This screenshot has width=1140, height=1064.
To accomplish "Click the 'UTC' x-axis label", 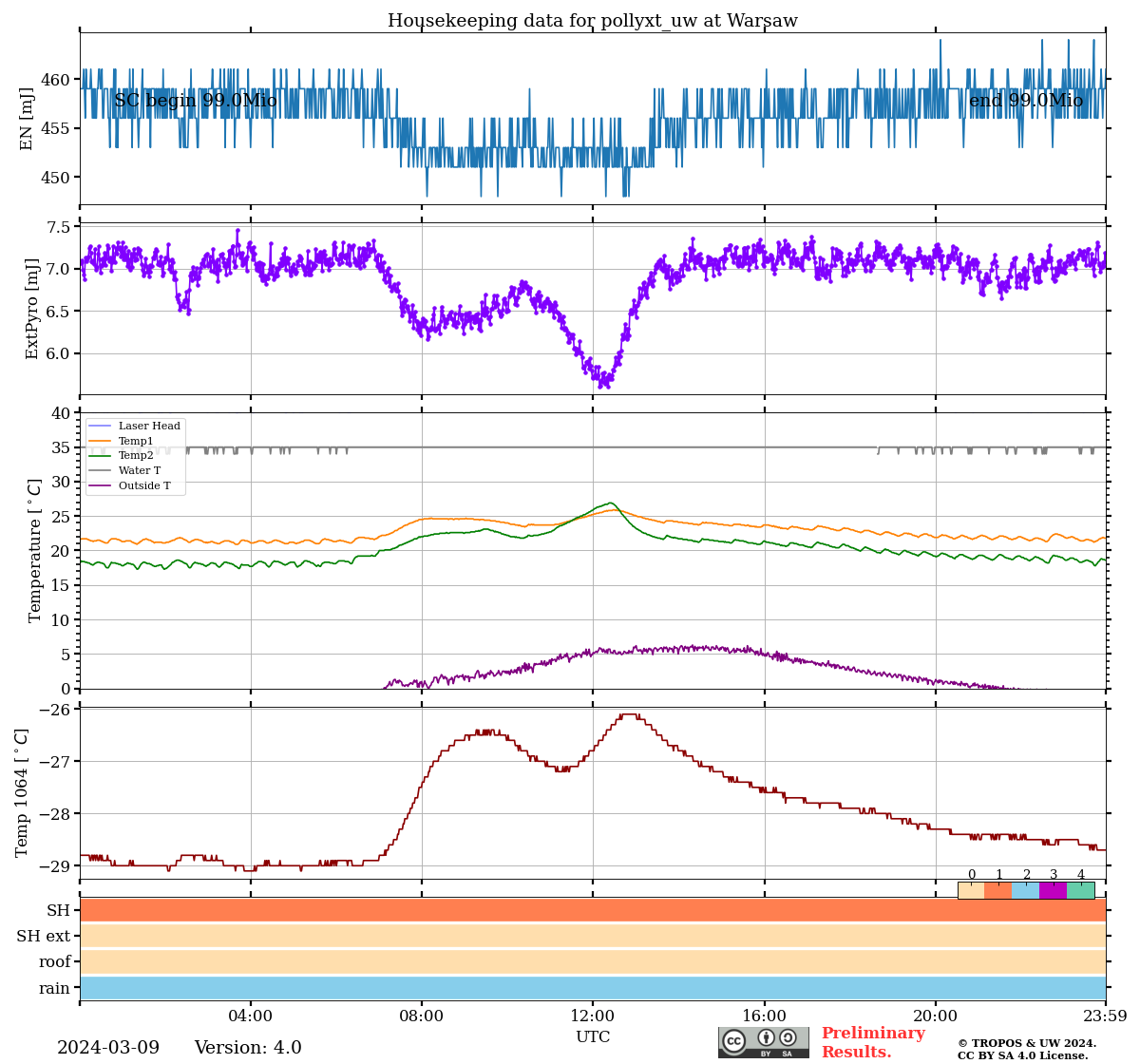I will [593, 1037].
